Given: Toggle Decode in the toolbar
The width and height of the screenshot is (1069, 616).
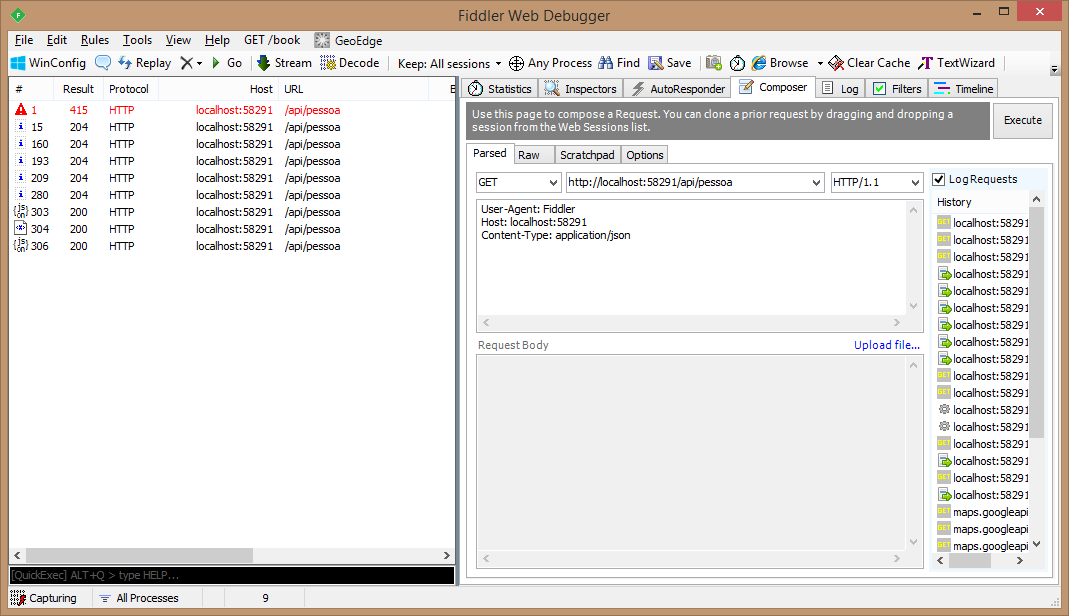Looking at the screenshot, I should click(x=350, y=63).
